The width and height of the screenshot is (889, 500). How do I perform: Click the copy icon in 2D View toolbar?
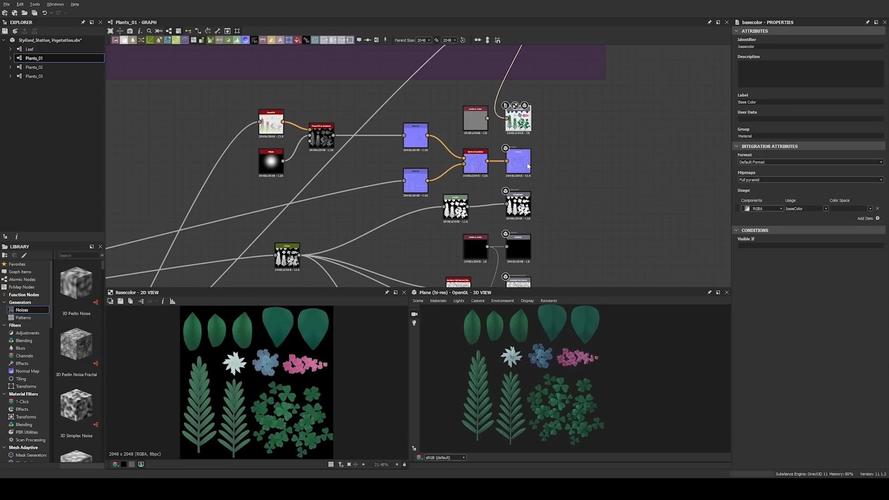[130, 301]
